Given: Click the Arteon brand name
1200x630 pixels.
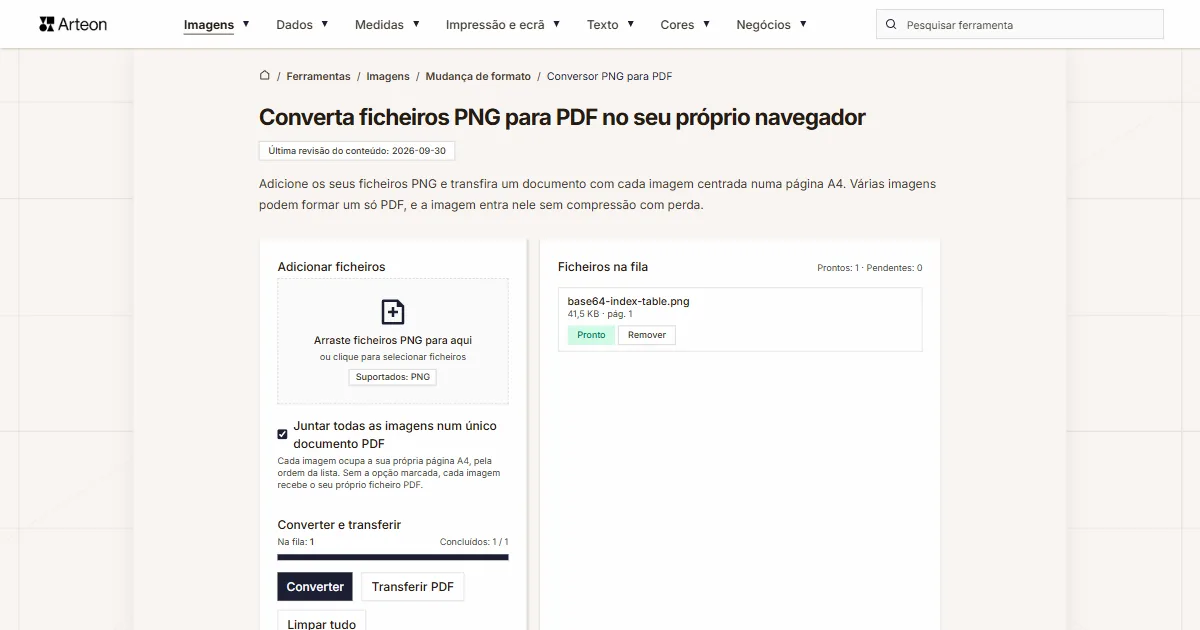Looking at the screenshot, I should 83,24.
